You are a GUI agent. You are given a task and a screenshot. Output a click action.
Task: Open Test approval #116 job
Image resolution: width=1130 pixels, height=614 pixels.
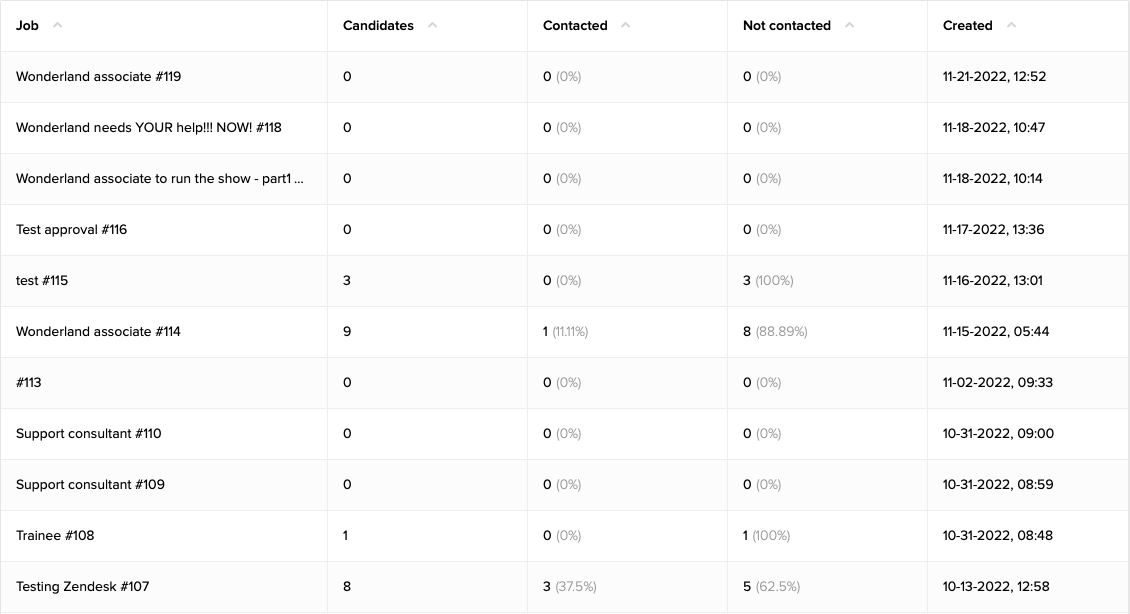(71, 230)
